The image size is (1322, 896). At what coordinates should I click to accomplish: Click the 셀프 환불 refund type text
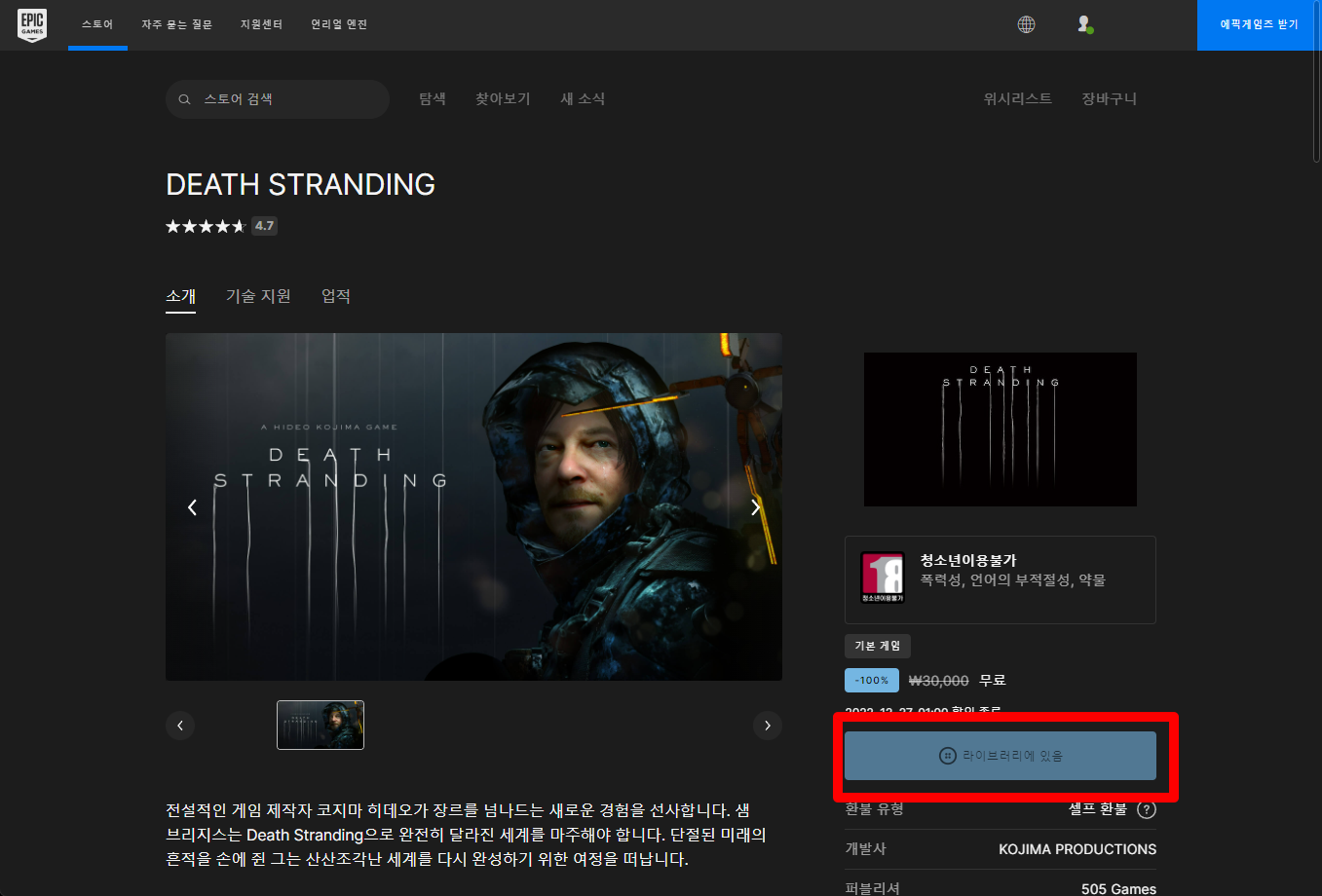click(x=1098, y=809)
